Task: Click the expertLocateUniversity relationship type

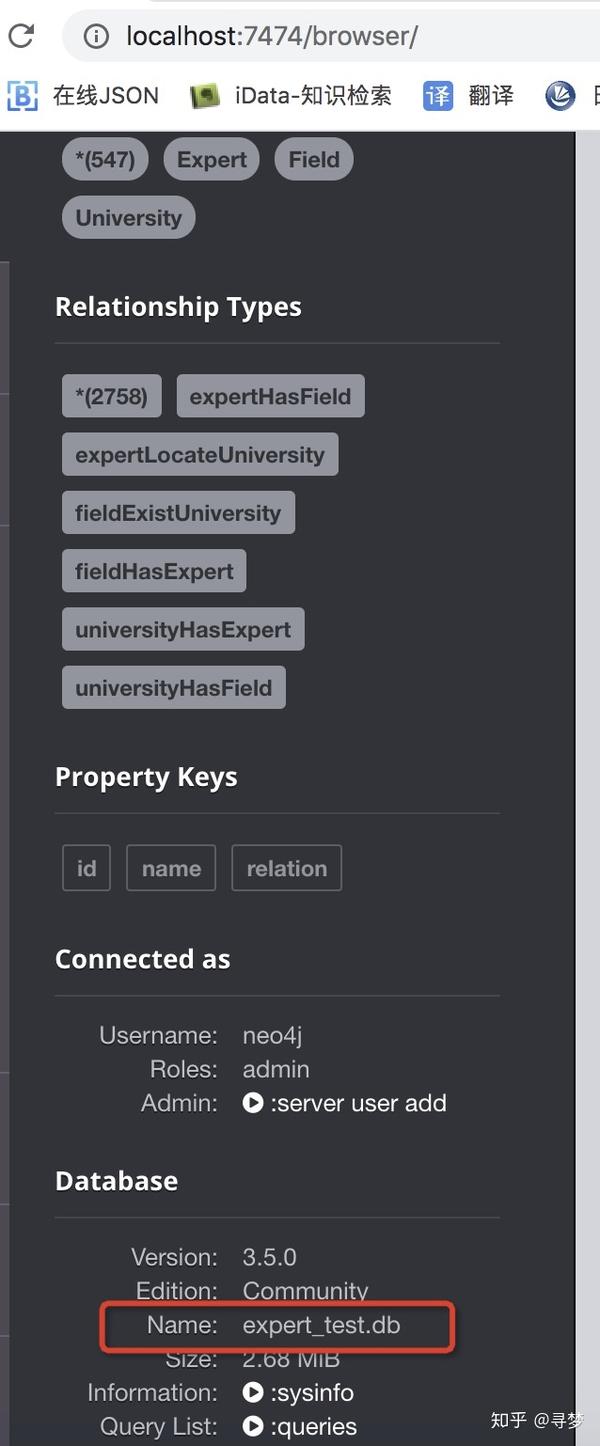Action: coord(200,455)
